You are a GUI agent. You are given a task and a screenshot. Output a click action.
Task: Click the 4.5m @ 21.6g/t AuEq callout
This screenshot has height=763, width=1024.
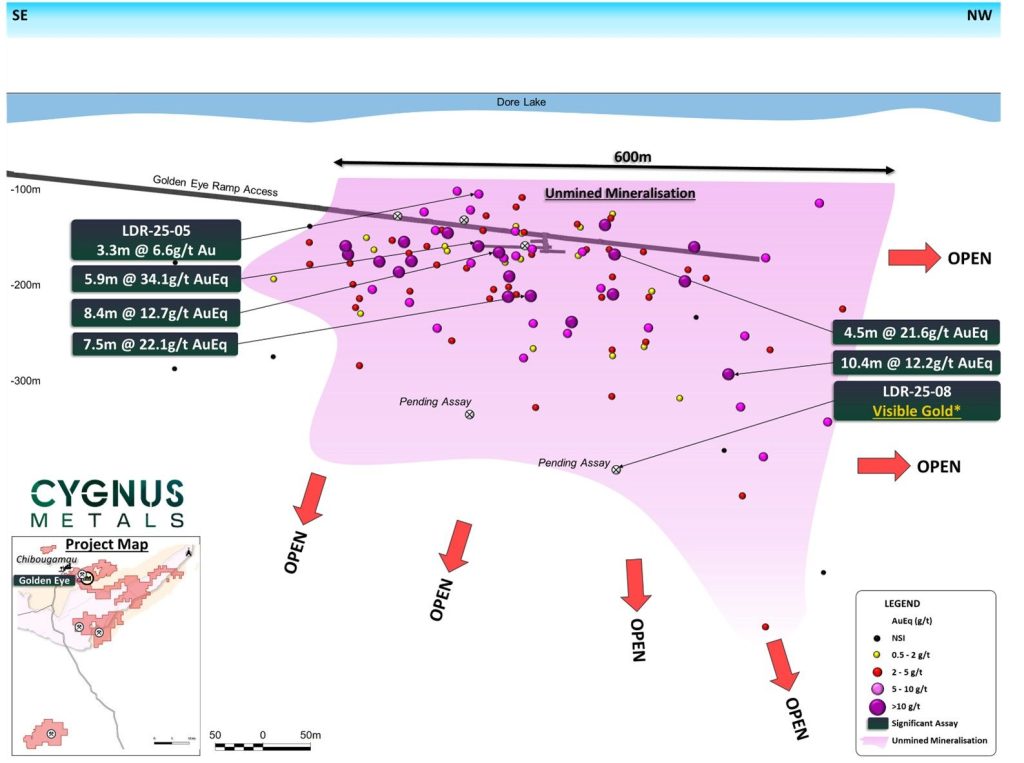(915, 332)
